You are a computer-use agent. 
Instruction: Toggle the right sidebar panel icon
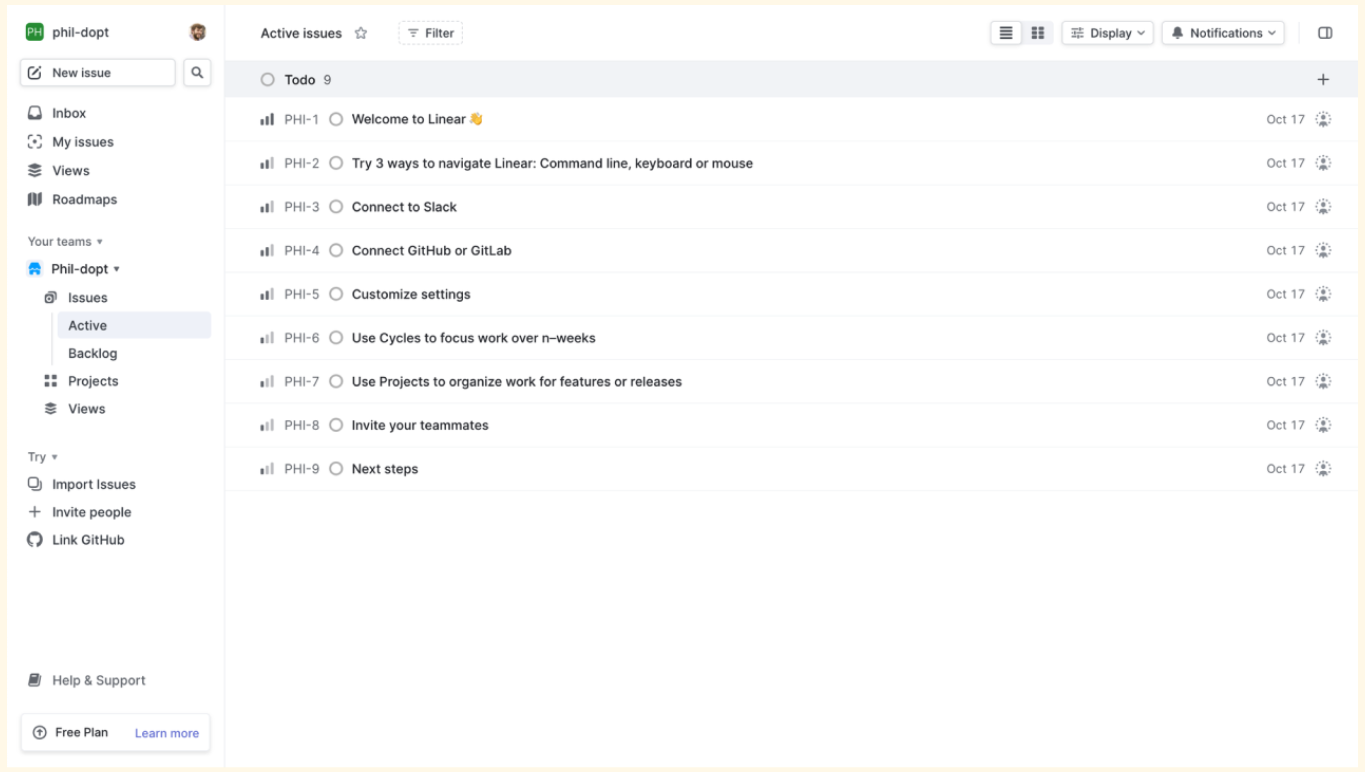click(x=1325, y=33)
